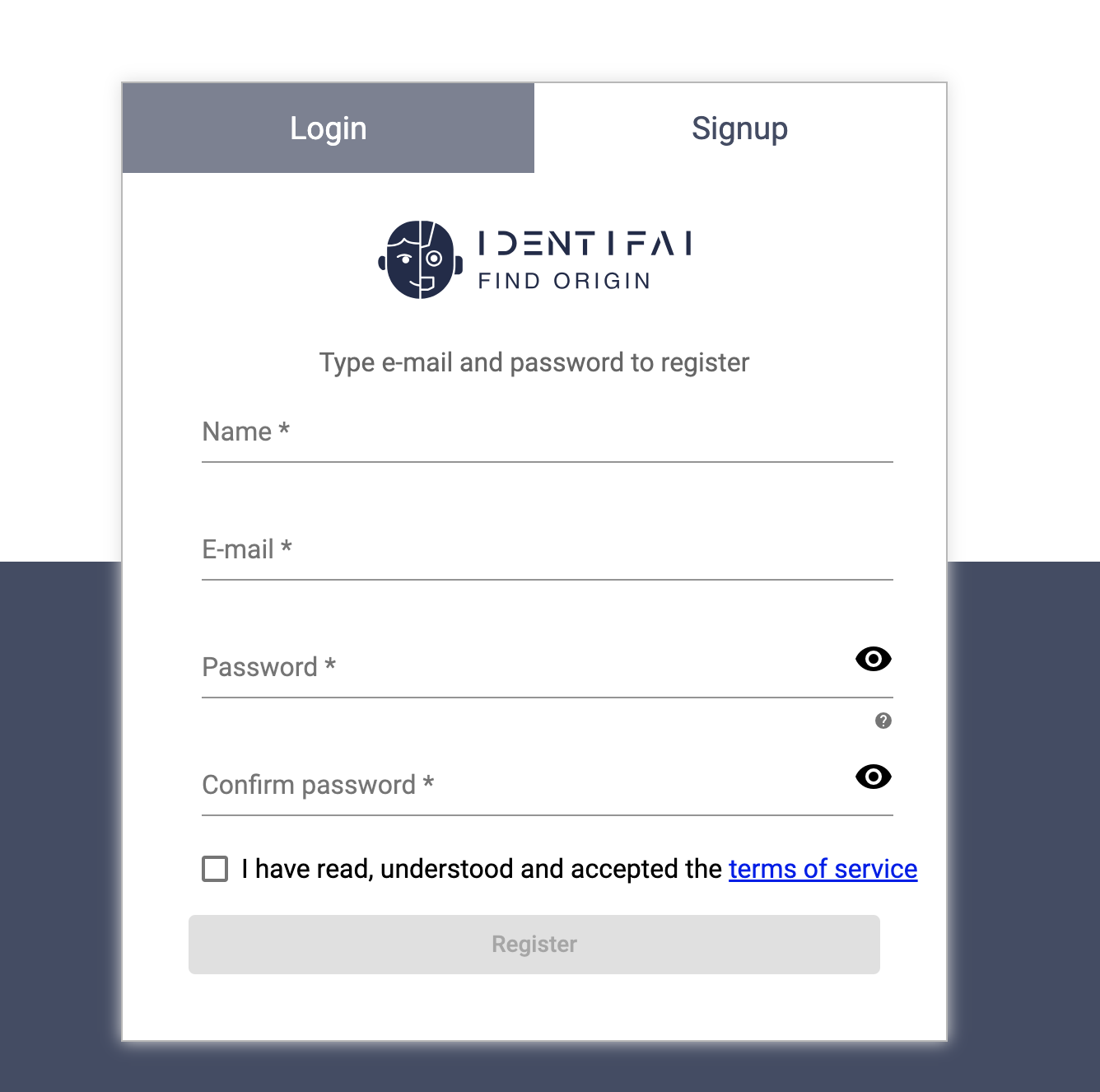Screen dimensions: 1100x1092
Task: Click the question mark under the Password field
Action: tap(883, 721)
